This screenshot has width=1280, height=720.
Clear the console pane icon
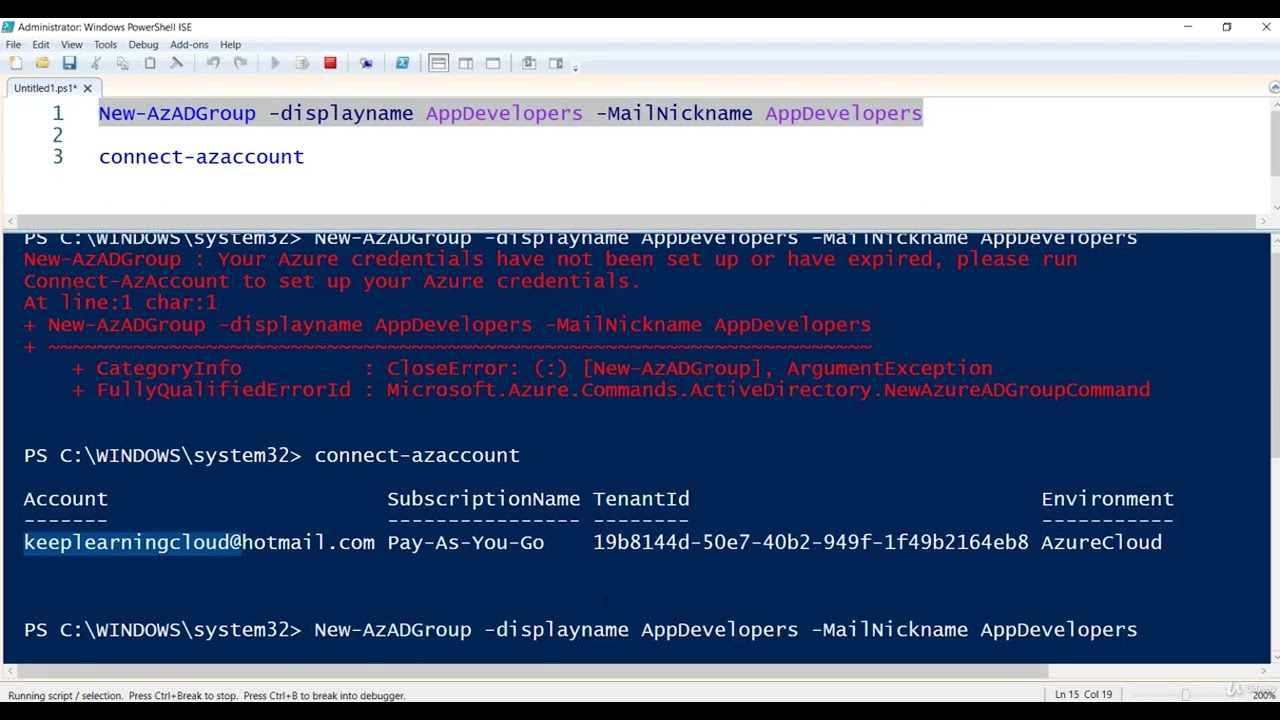pos(177,63)
